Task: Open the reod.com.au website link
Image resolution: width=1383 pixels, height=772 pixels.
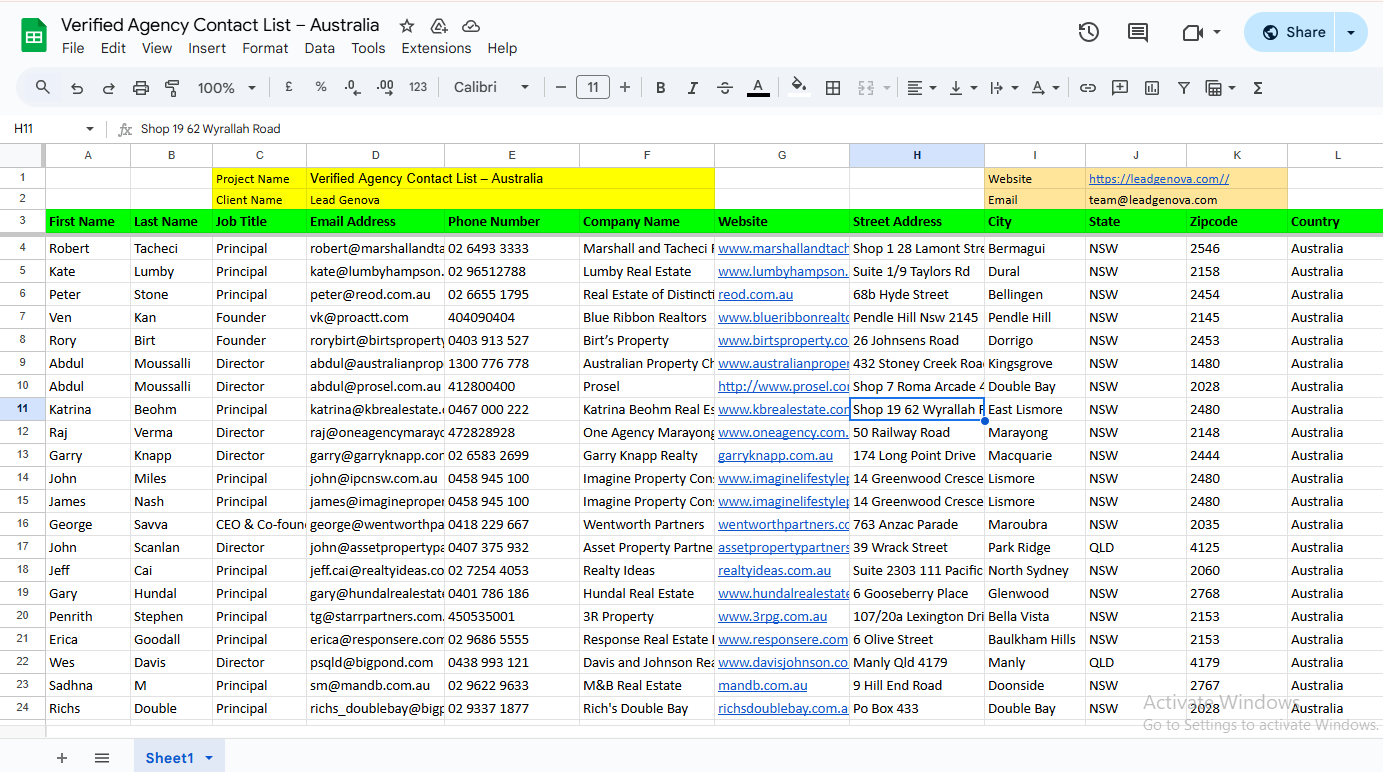Action: [x=755, y=294]
